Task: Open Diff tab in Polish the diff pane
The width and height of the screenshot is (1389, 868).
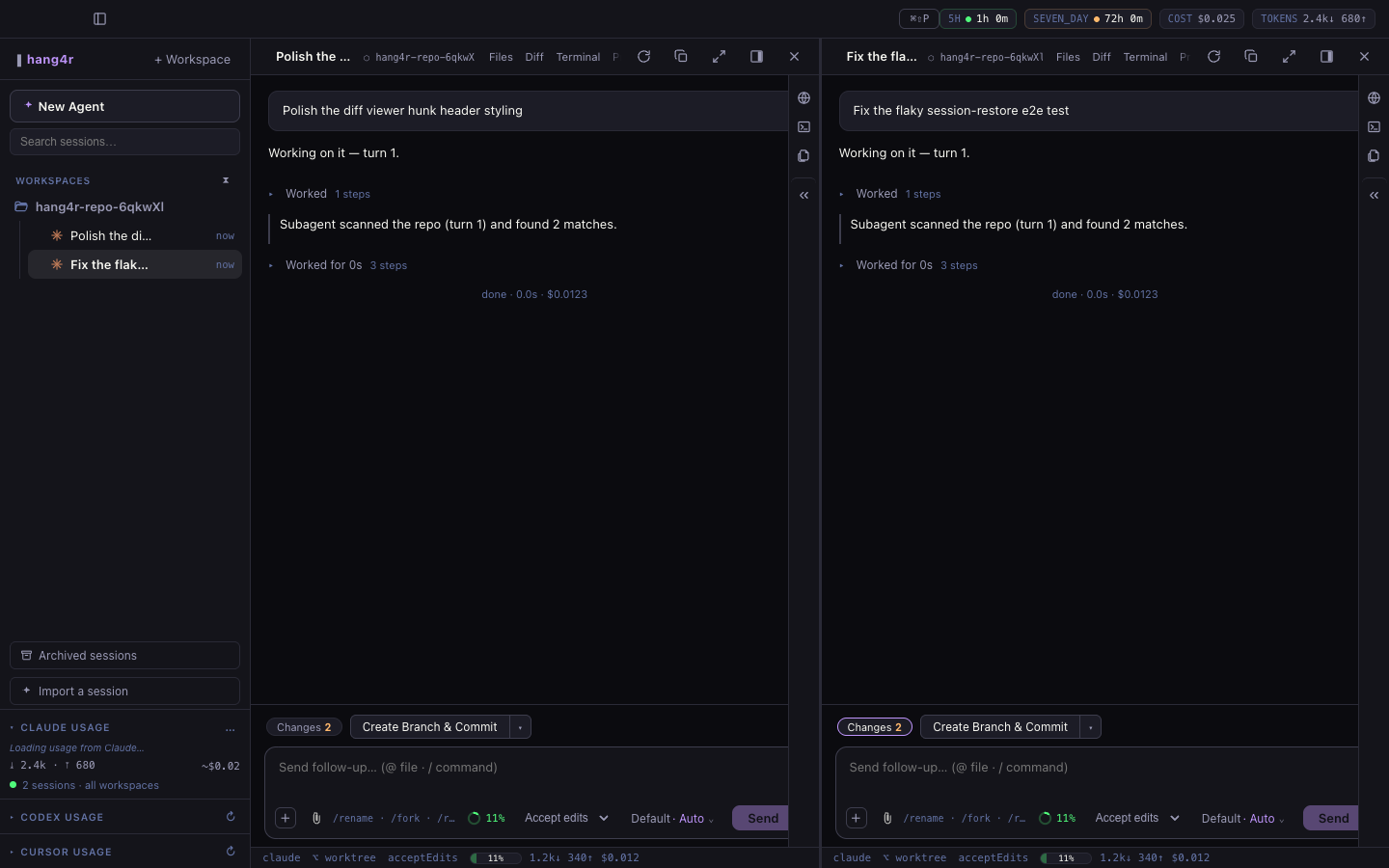Action: click(534, 57)
